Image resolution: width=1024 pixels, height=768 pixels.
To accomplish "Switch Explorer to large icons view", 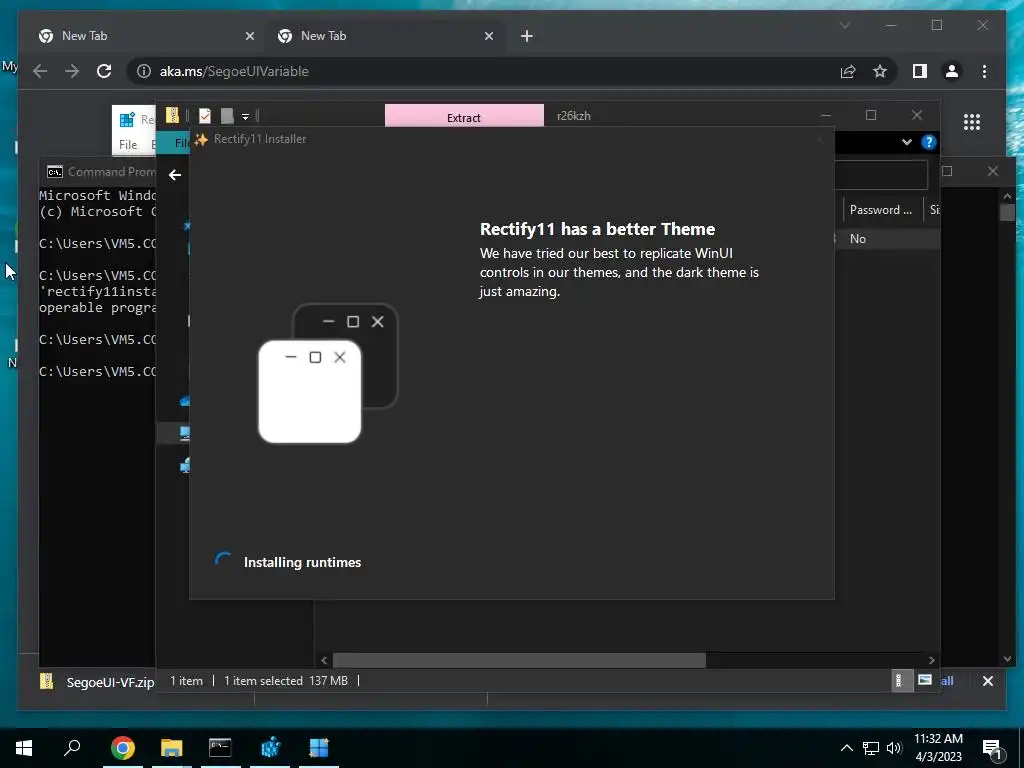I will click(x=924, y=680).
